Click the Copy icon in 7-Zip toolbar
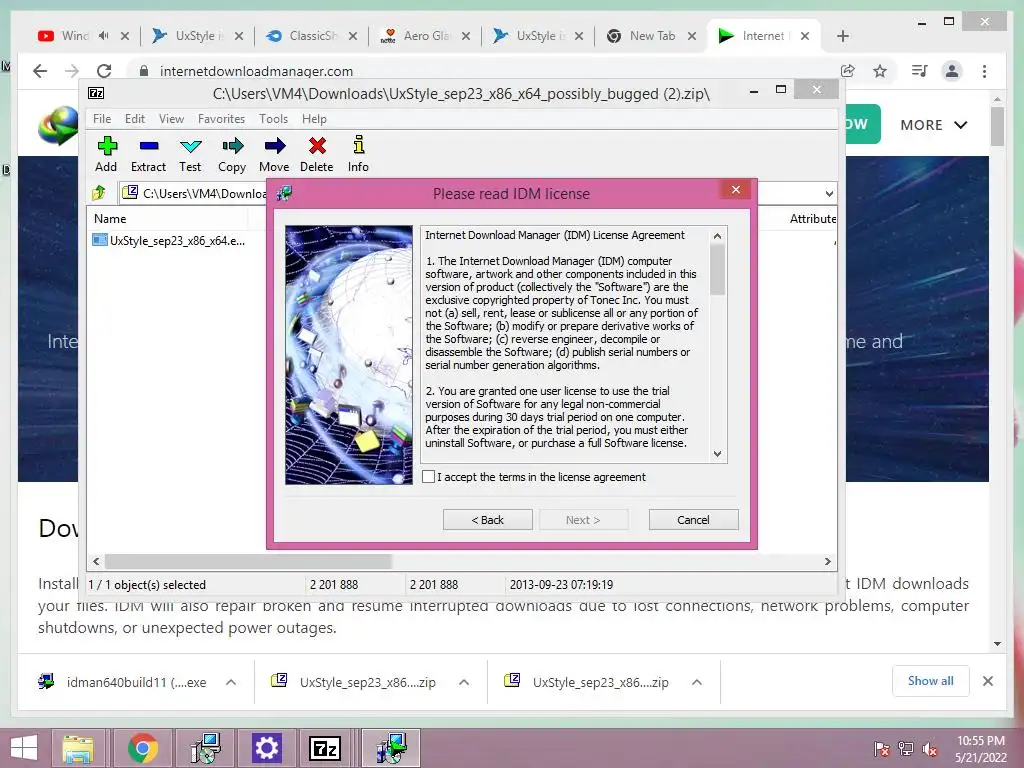1024x768 pixels. tap(232, 155)
